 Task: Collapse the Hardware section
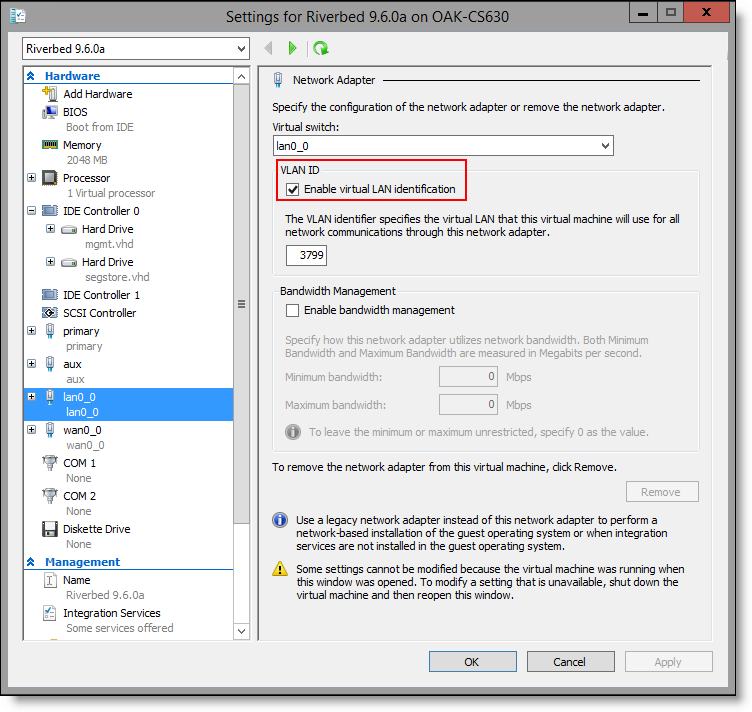click(31, 76)
